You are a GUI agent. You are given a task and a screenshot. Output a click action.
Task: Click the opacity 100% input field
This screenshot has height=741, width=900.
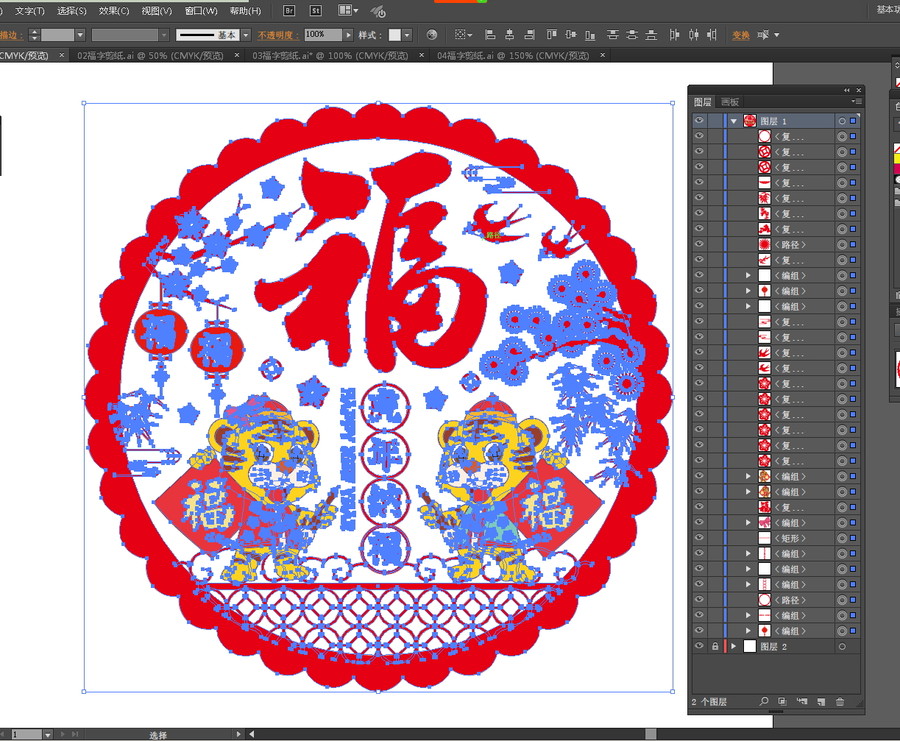323,35
